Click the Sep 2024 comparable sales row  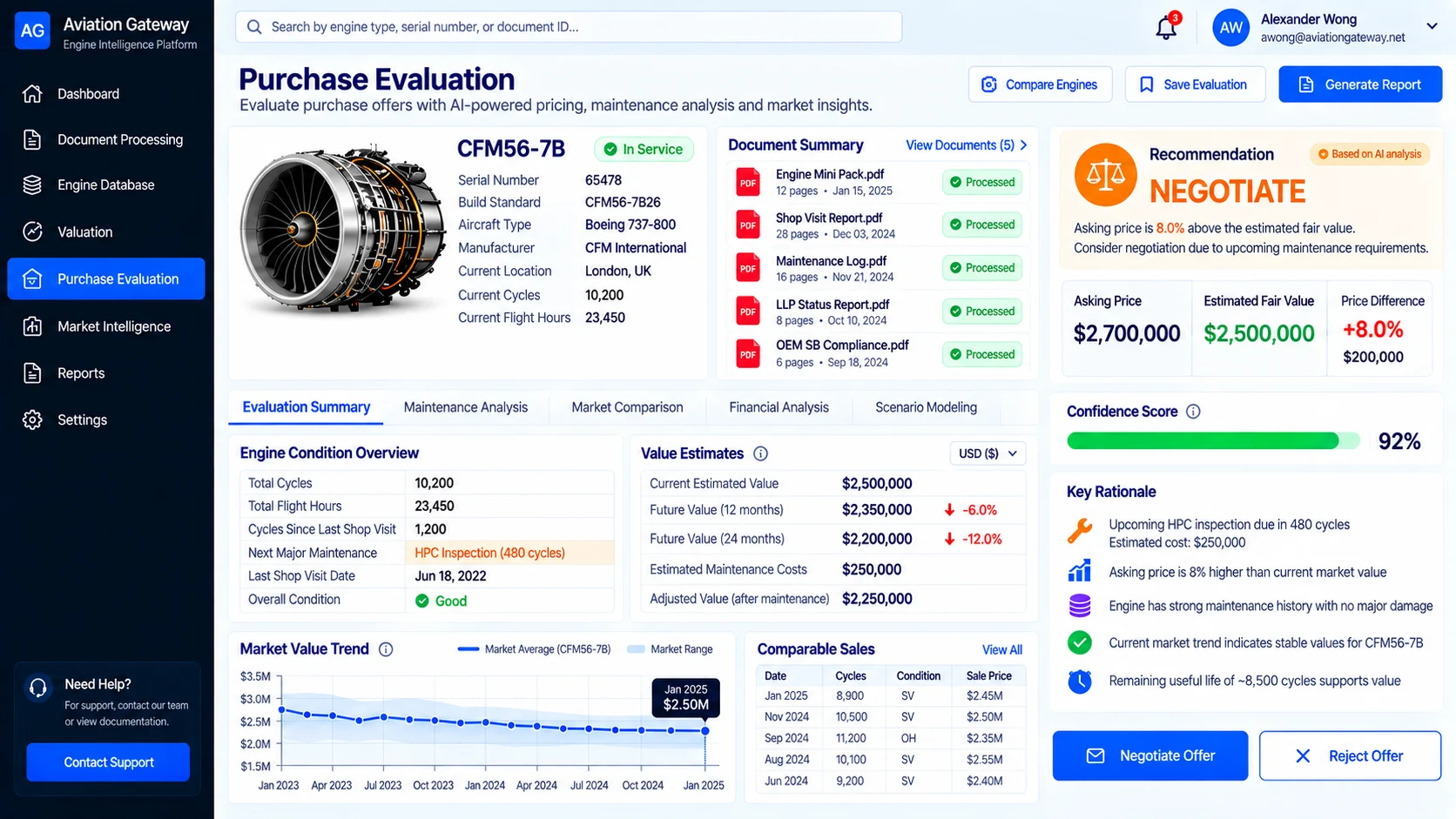892,738
